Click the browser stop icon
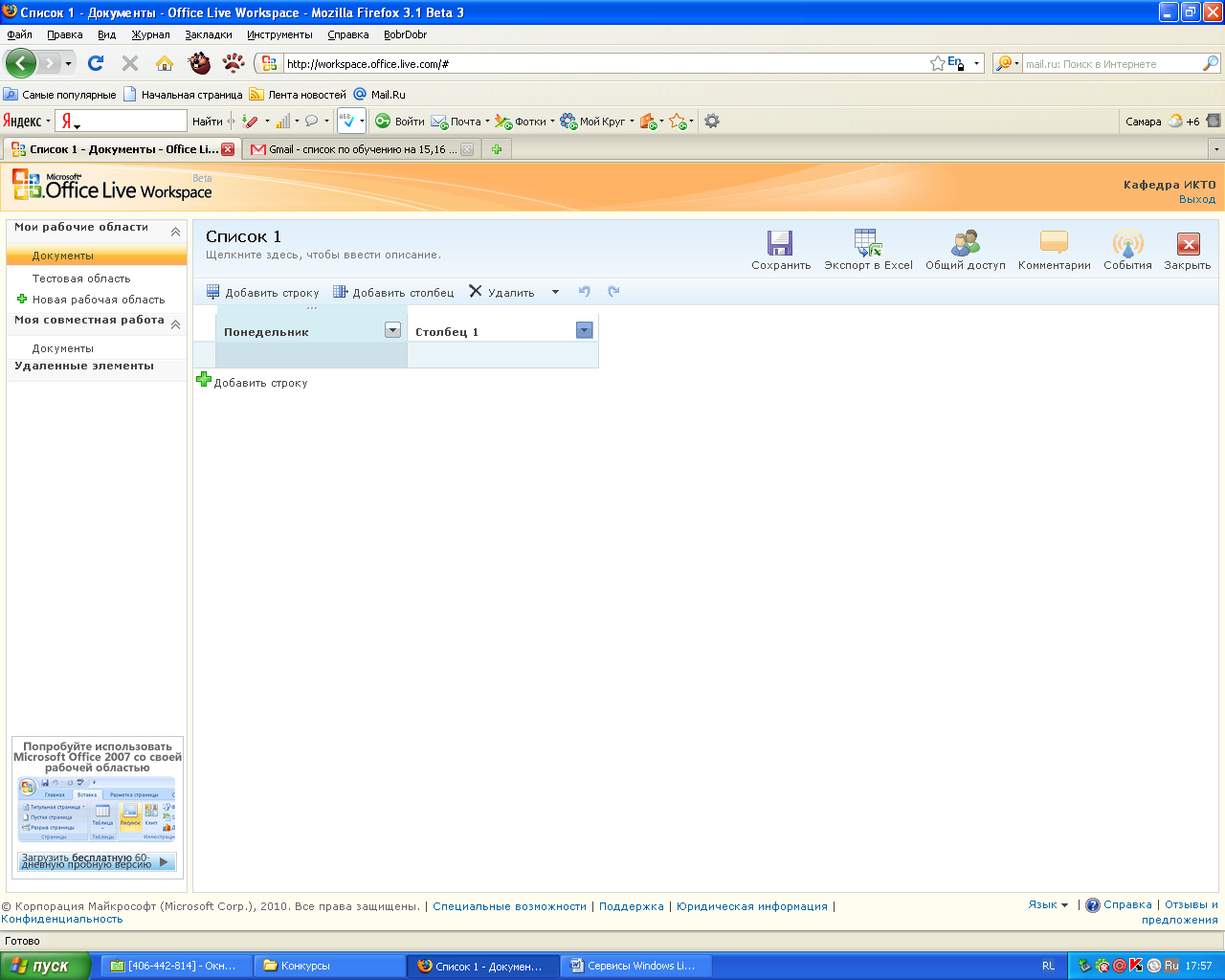This screenshot has height=980, width=1225. (130, 63)
